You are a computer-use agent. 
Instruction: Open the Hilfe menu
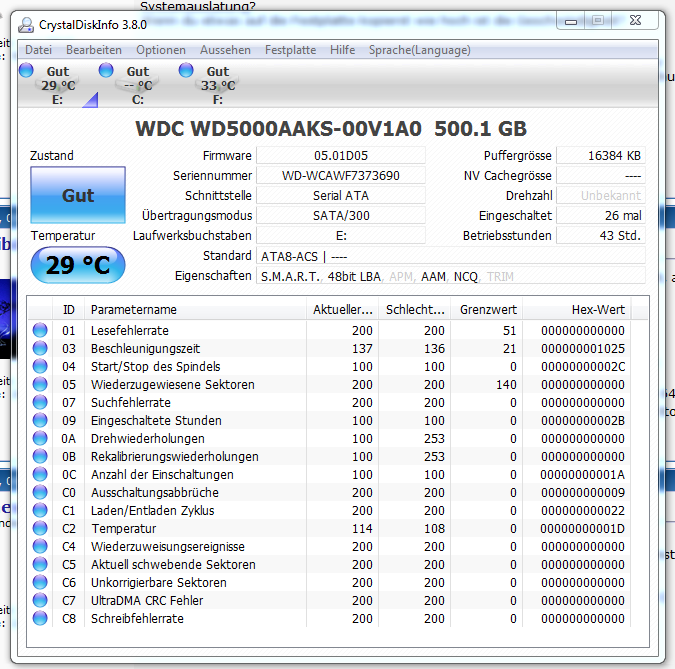point(343,50)
